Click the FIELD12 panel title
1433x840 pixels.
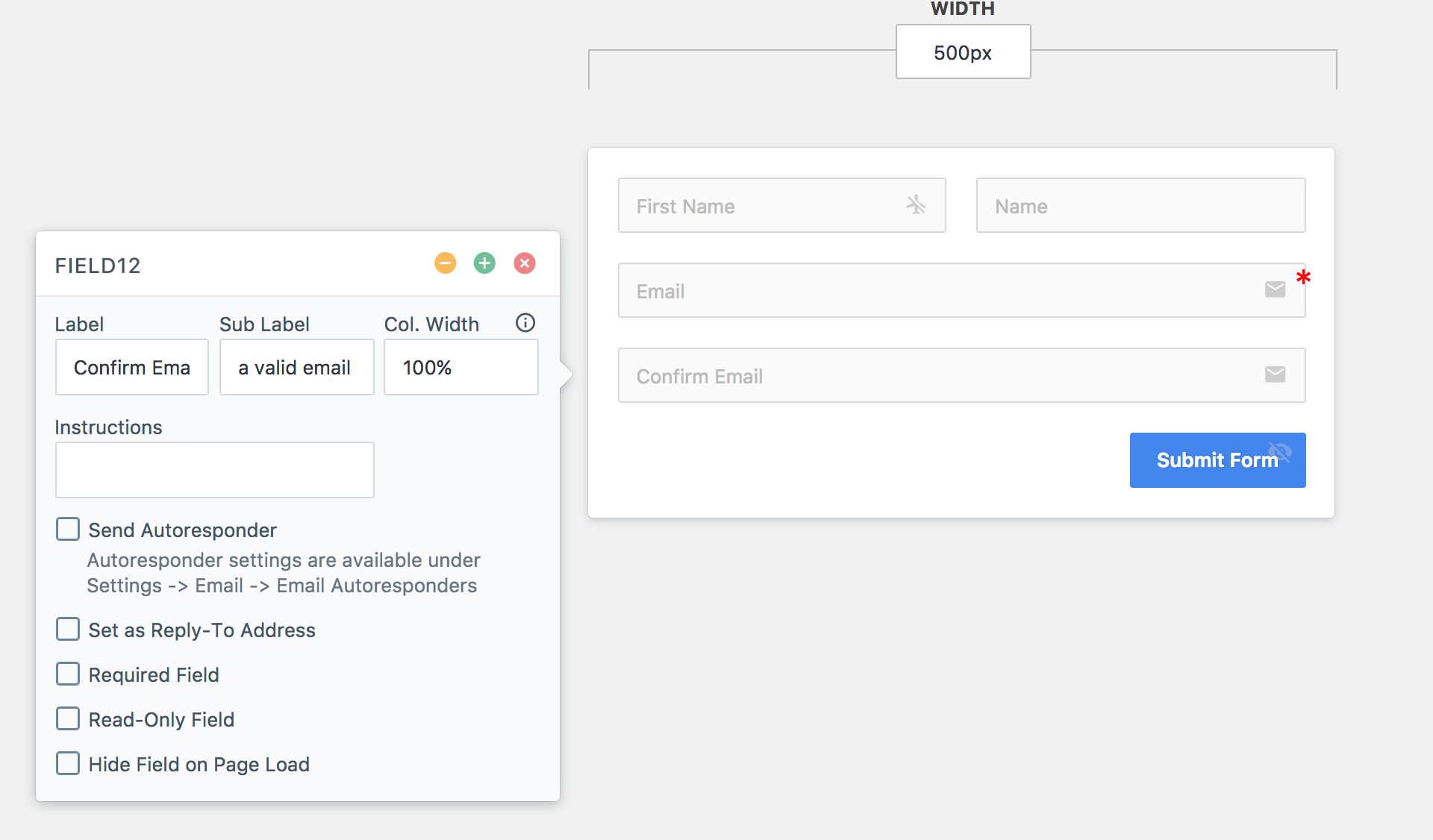coord(98,266)
